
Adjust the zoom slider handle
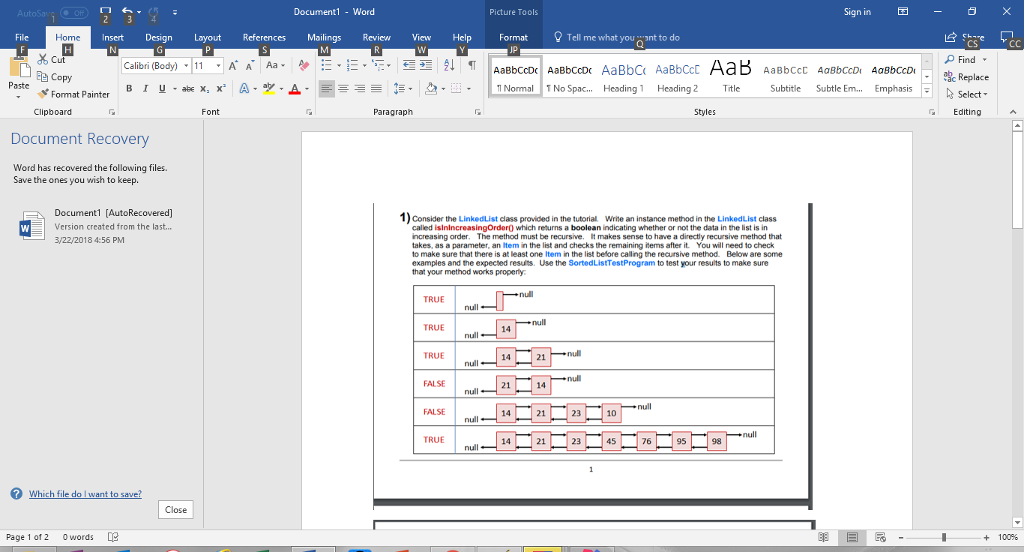coord(944,537)
